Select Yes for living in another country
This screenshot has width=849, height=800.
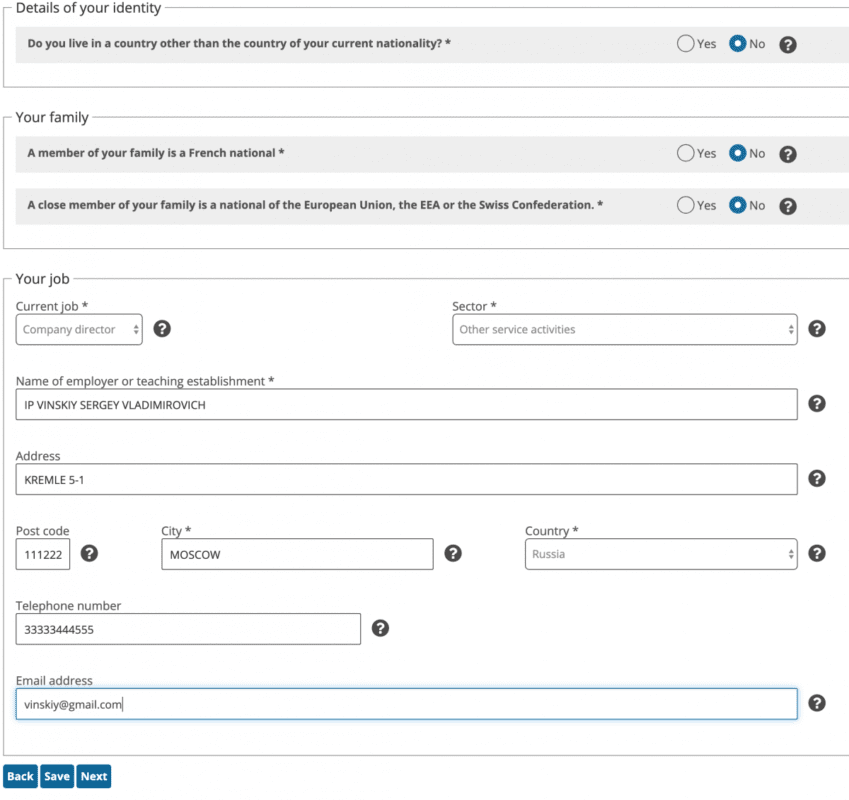tap(686, 44)
